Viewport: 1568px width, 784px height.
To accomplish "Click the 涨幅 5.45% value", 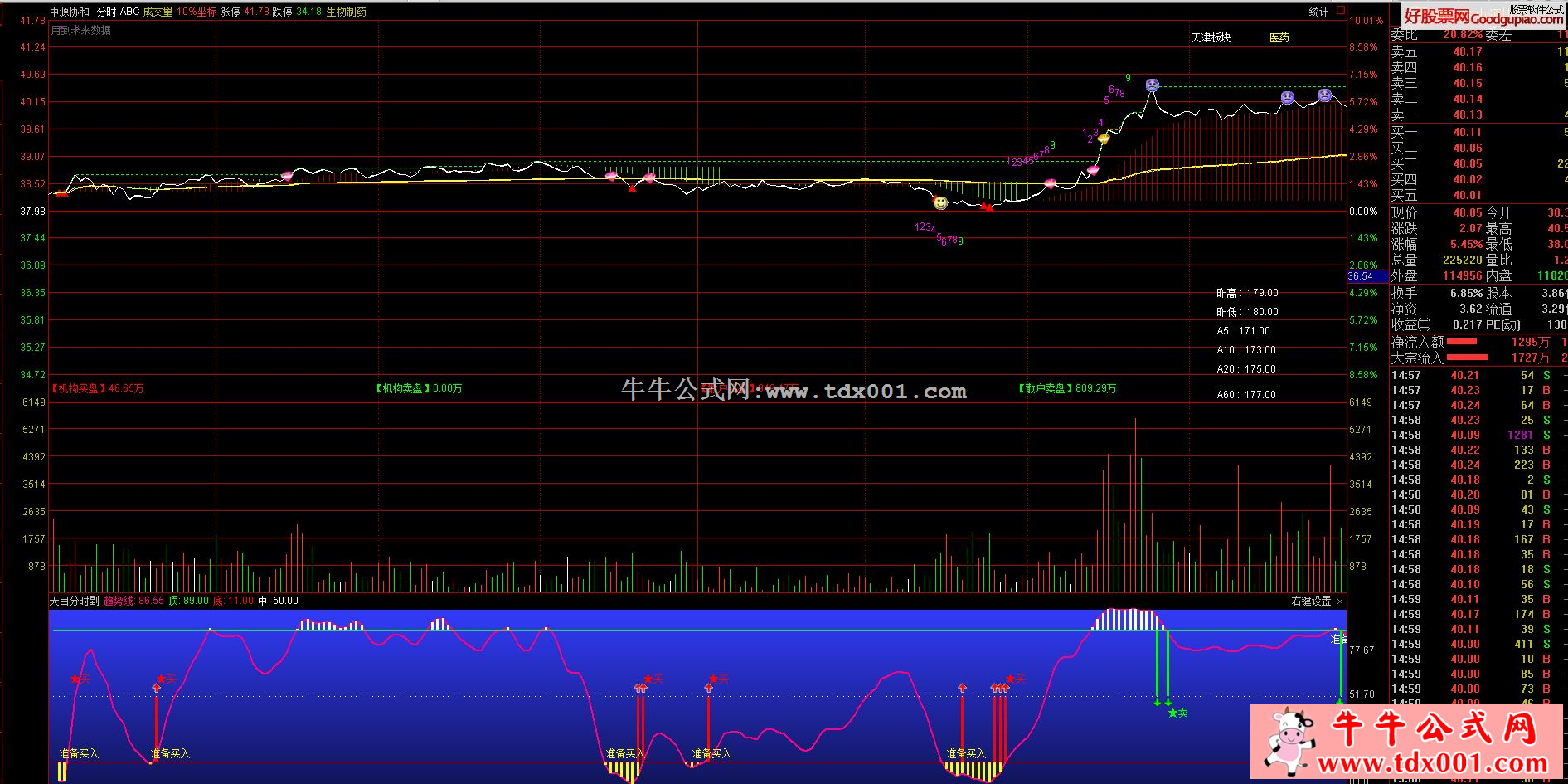I will 1466,244.
